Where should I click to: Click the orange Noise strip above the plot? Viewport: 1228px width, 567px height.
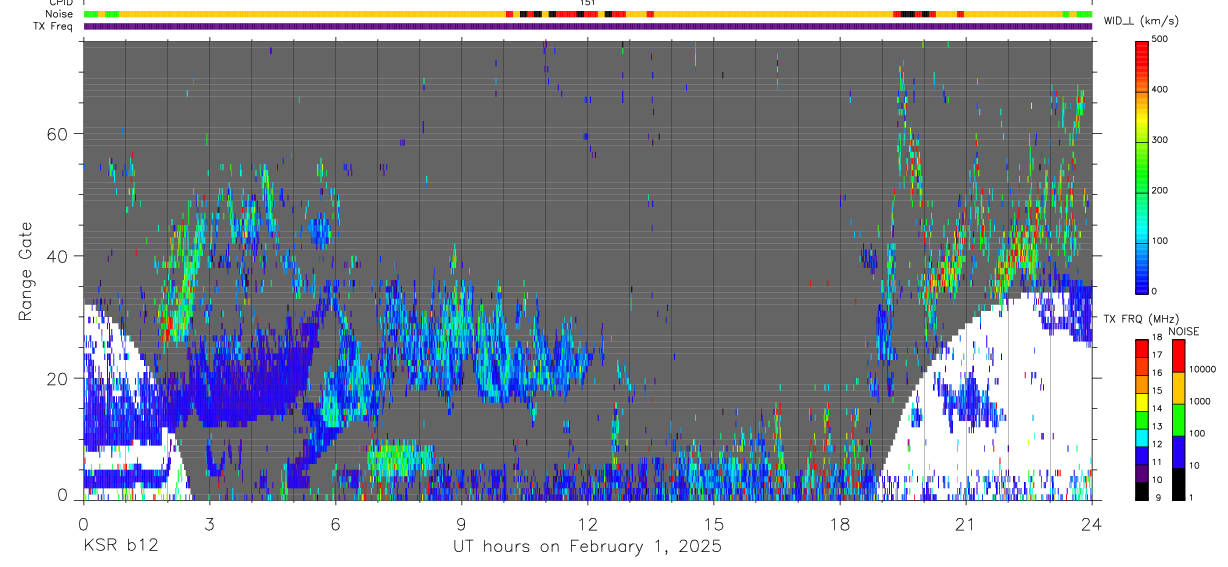click(588, 14)
